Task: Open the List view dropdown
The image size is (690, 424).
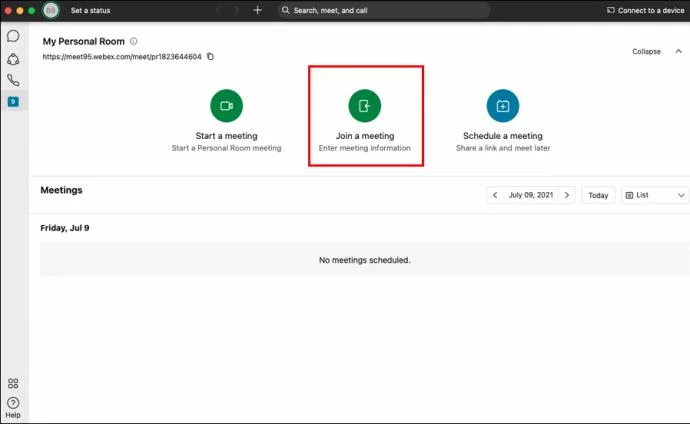Action: pos(655,195)
